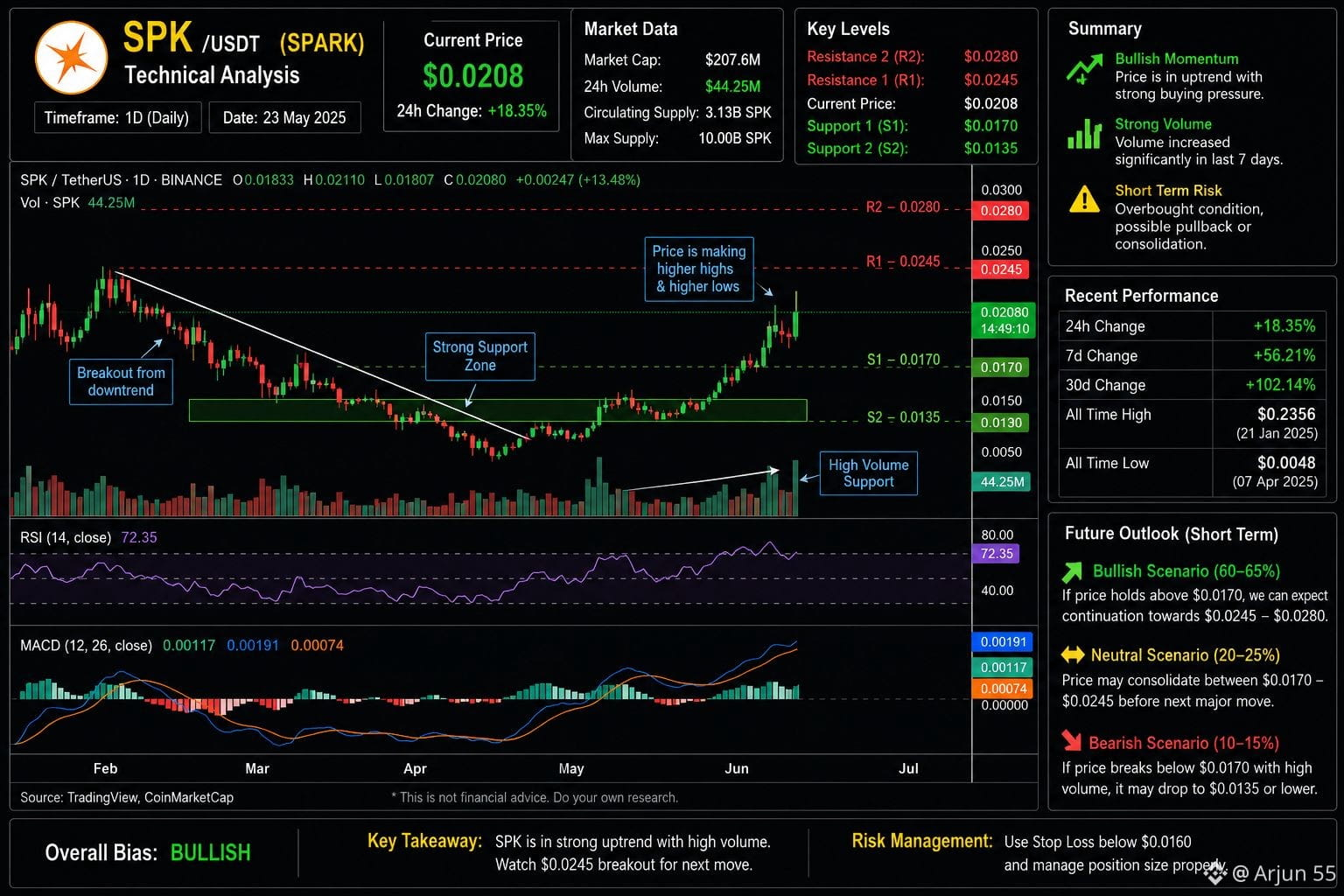Select the red 0.0245 price axis tag
Image resolution: width=1344 pixels, height=896 pixels.
(1001, 269)
